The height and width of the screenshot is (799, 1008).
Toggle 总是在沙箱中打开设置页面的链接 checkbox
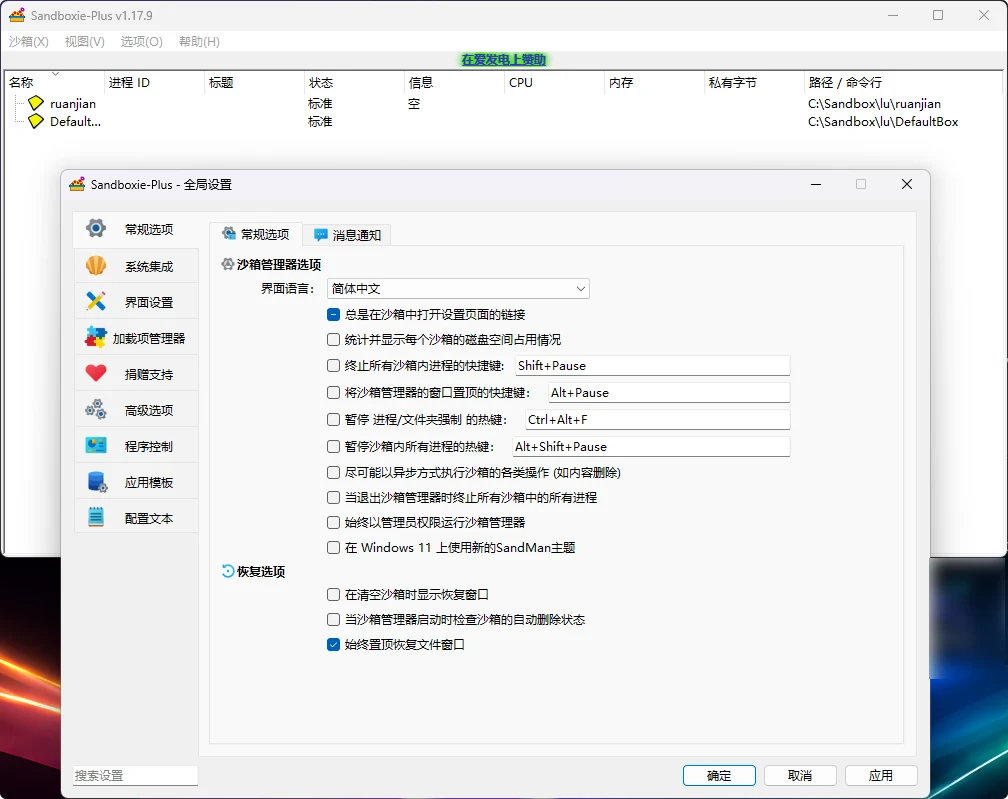[x=333, y=314]
